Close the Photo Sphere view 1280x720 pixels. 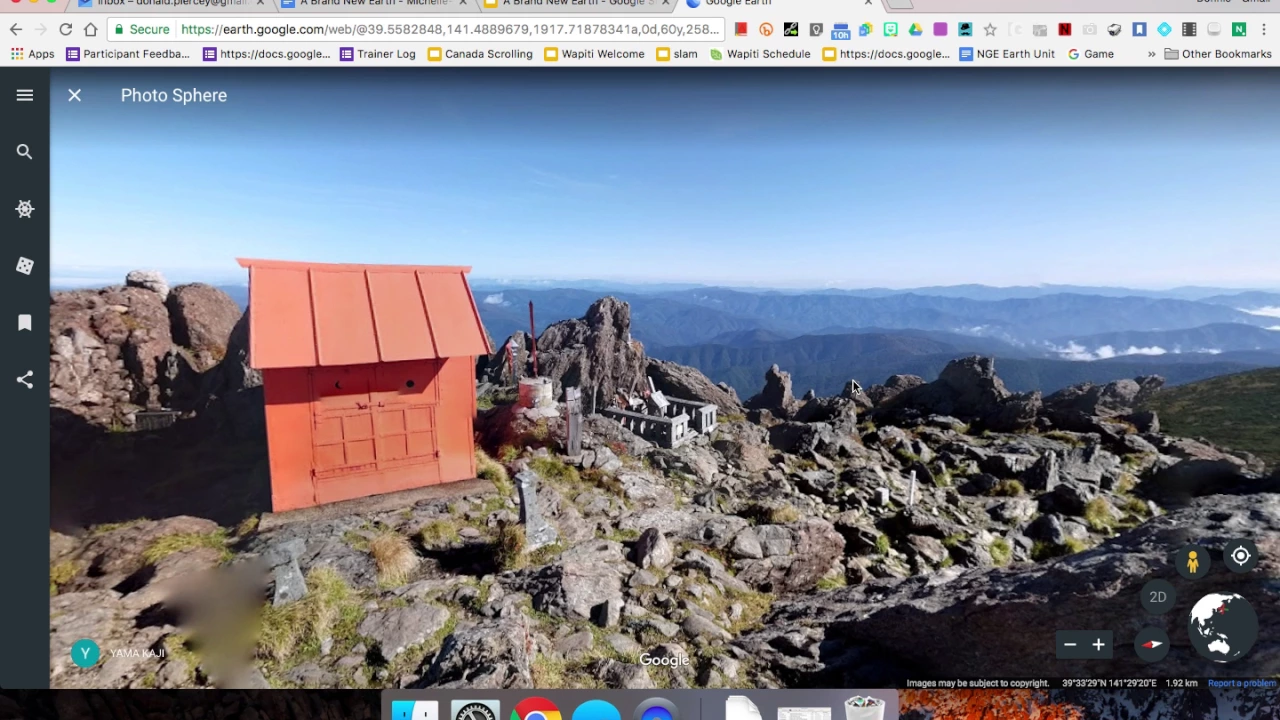pyautogui.click(x=74, y=95)
